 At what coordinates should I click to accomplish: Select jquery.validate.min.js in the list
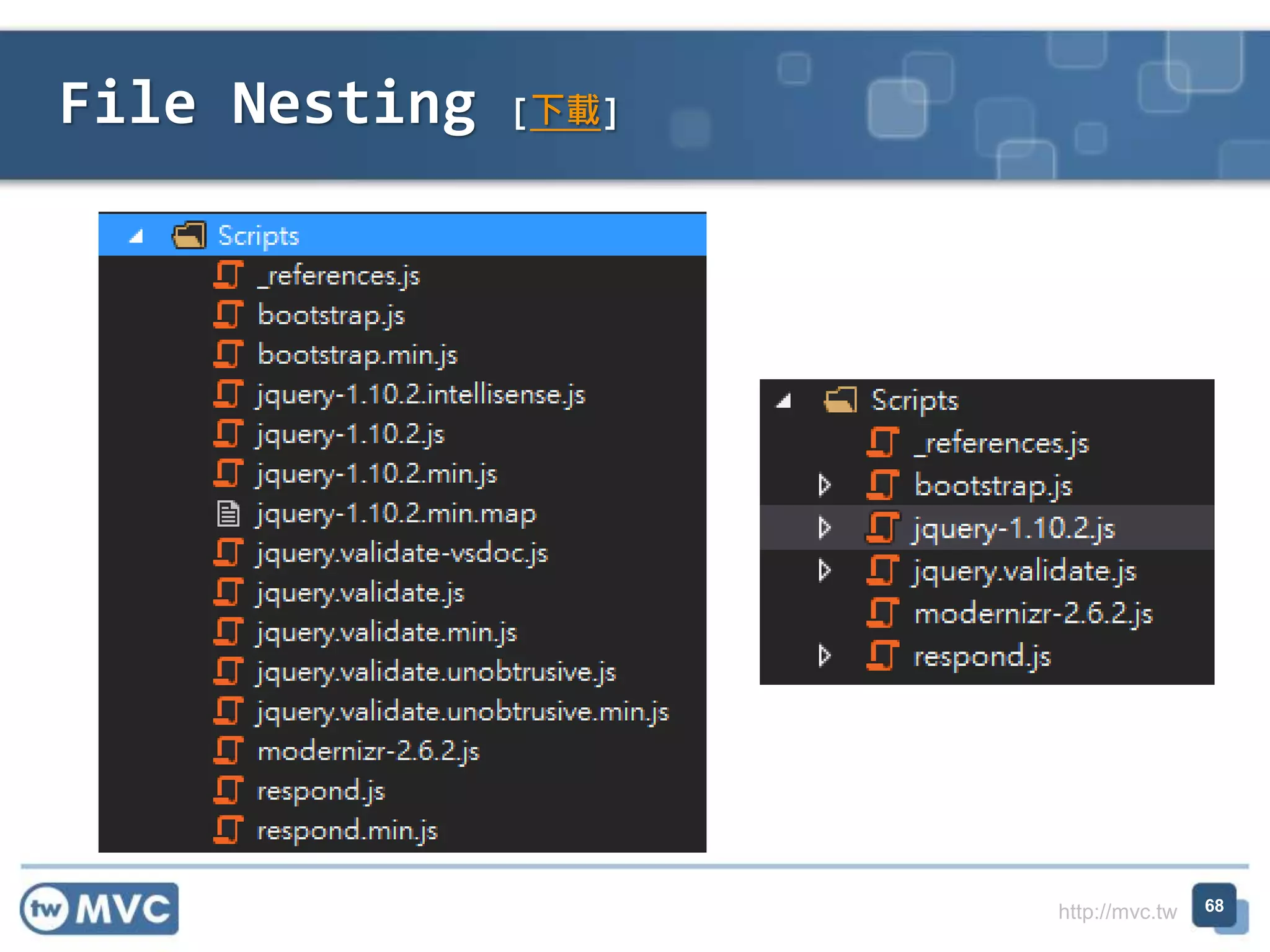(x=387, y=633)
